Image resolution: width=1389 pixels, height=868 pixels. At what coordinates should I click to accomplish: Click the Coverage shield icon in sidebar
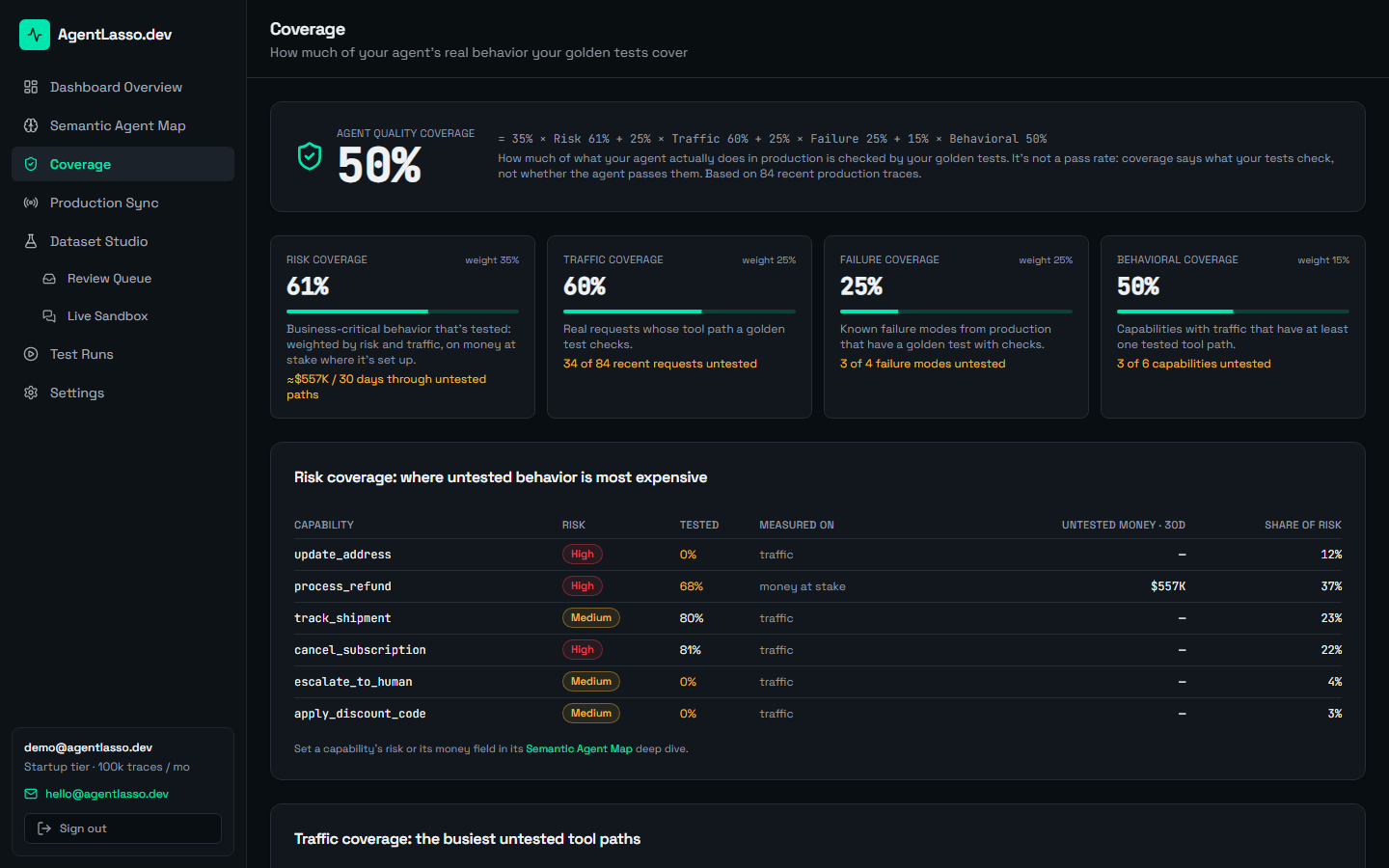click(x=31, y=164)
